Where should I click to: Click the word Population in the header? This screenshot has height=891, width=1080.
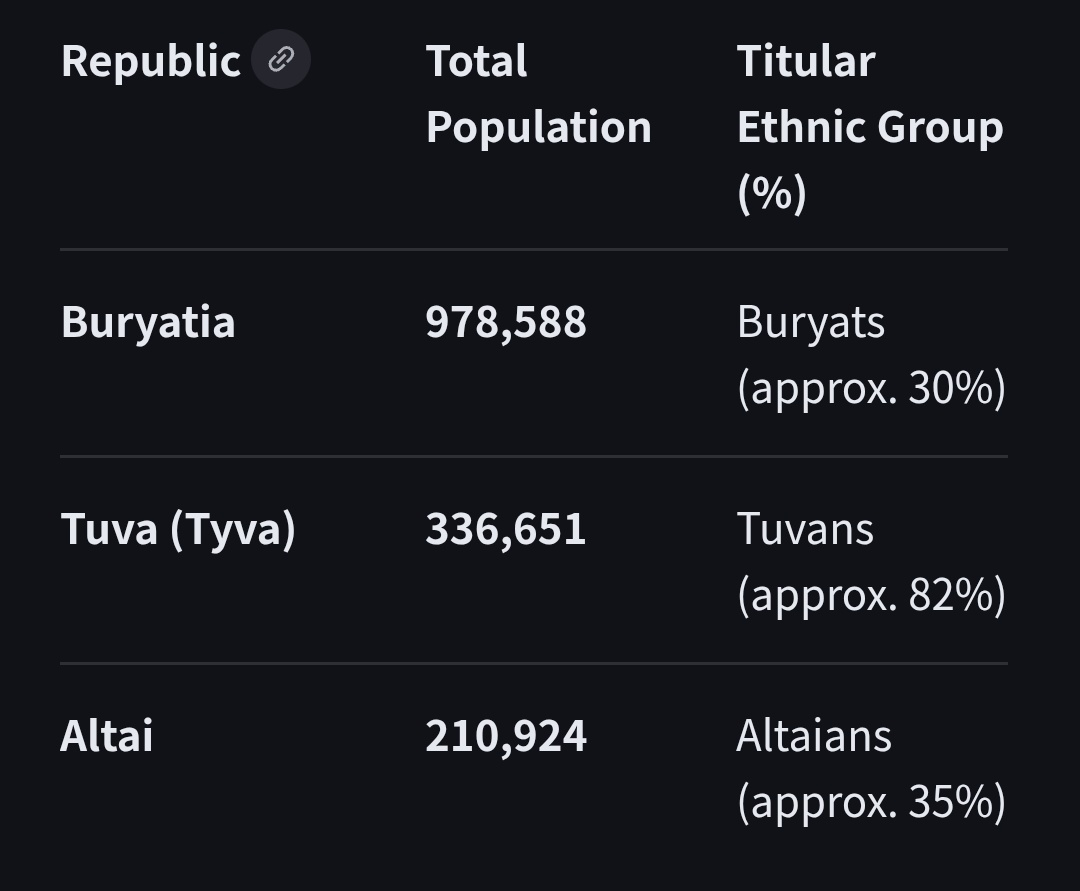click(x=539, y=128)
